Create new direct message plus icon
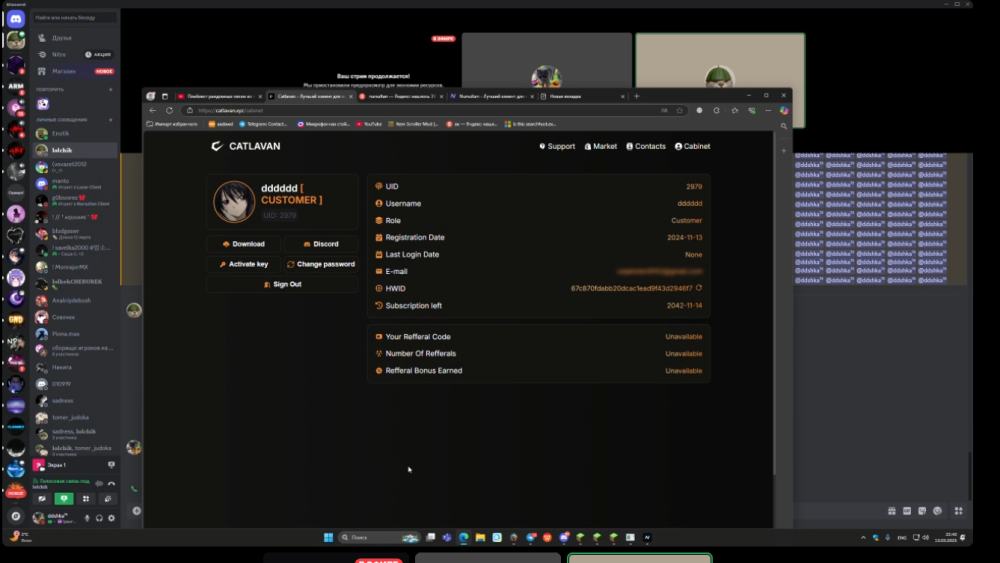 (110, 119)
